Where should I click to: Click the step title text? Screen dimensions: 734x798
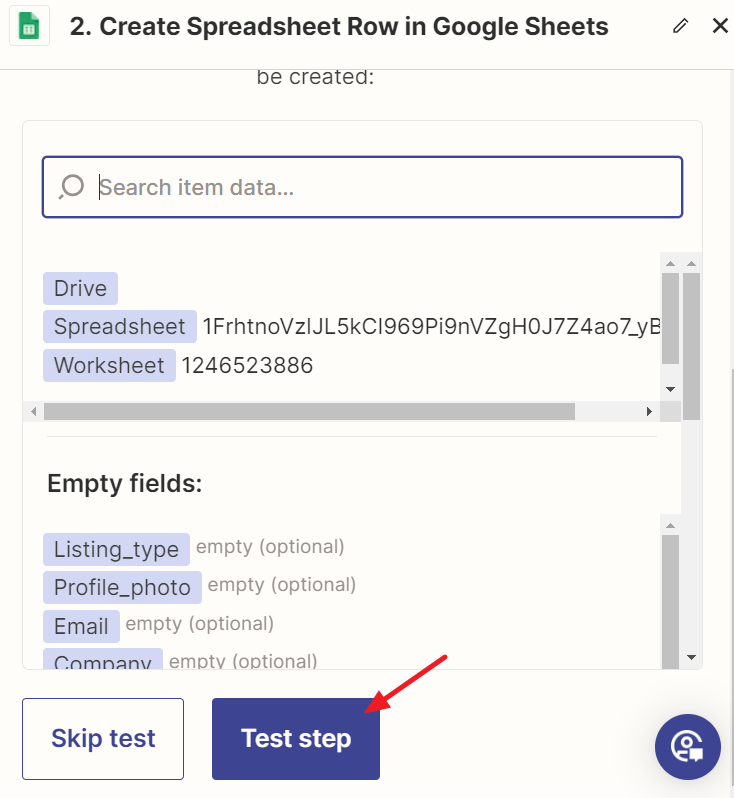(x=339, y=26)
